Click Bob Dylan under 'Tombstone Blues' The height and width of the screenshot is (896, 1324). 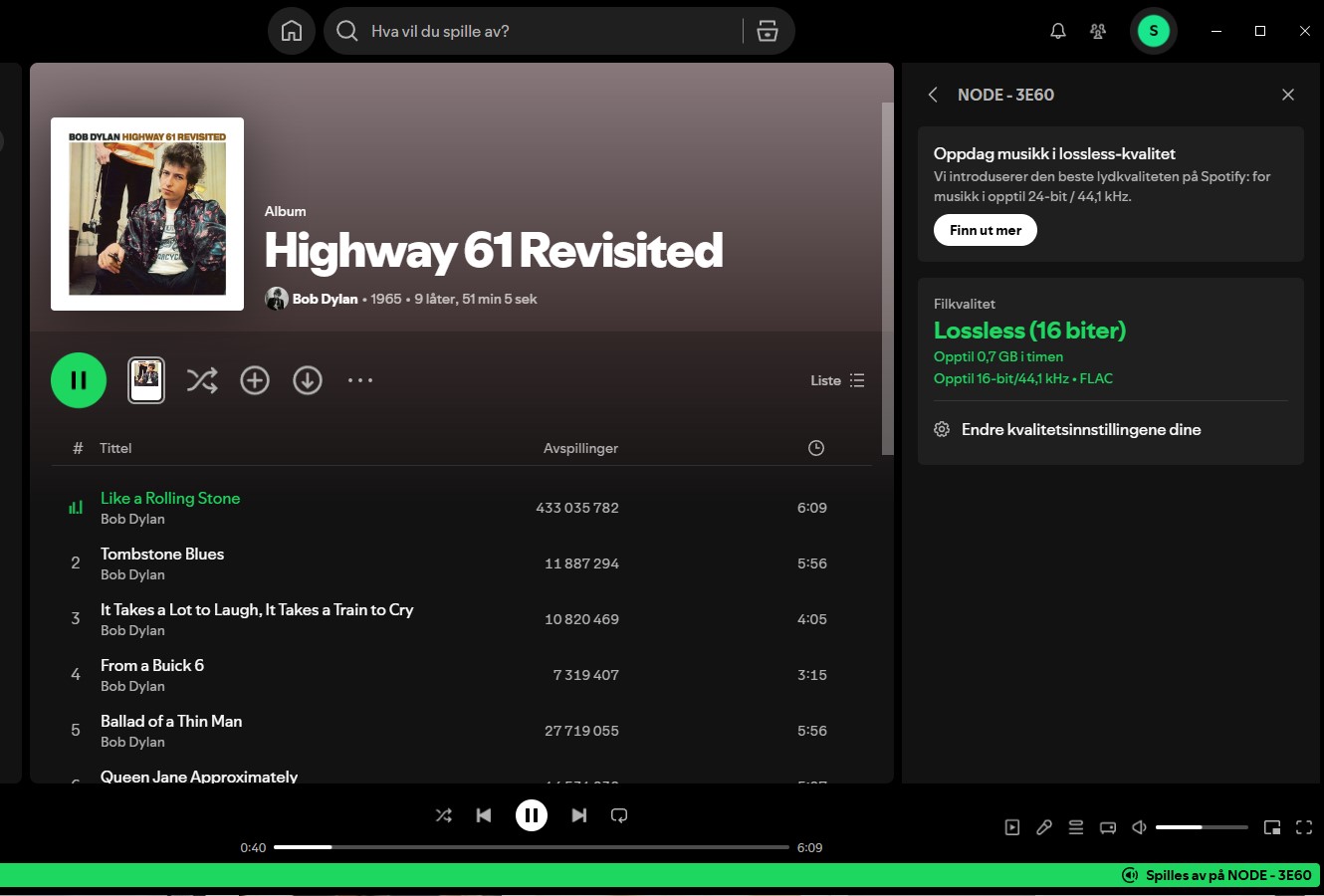pyautogui.click(x=132, y=574)
